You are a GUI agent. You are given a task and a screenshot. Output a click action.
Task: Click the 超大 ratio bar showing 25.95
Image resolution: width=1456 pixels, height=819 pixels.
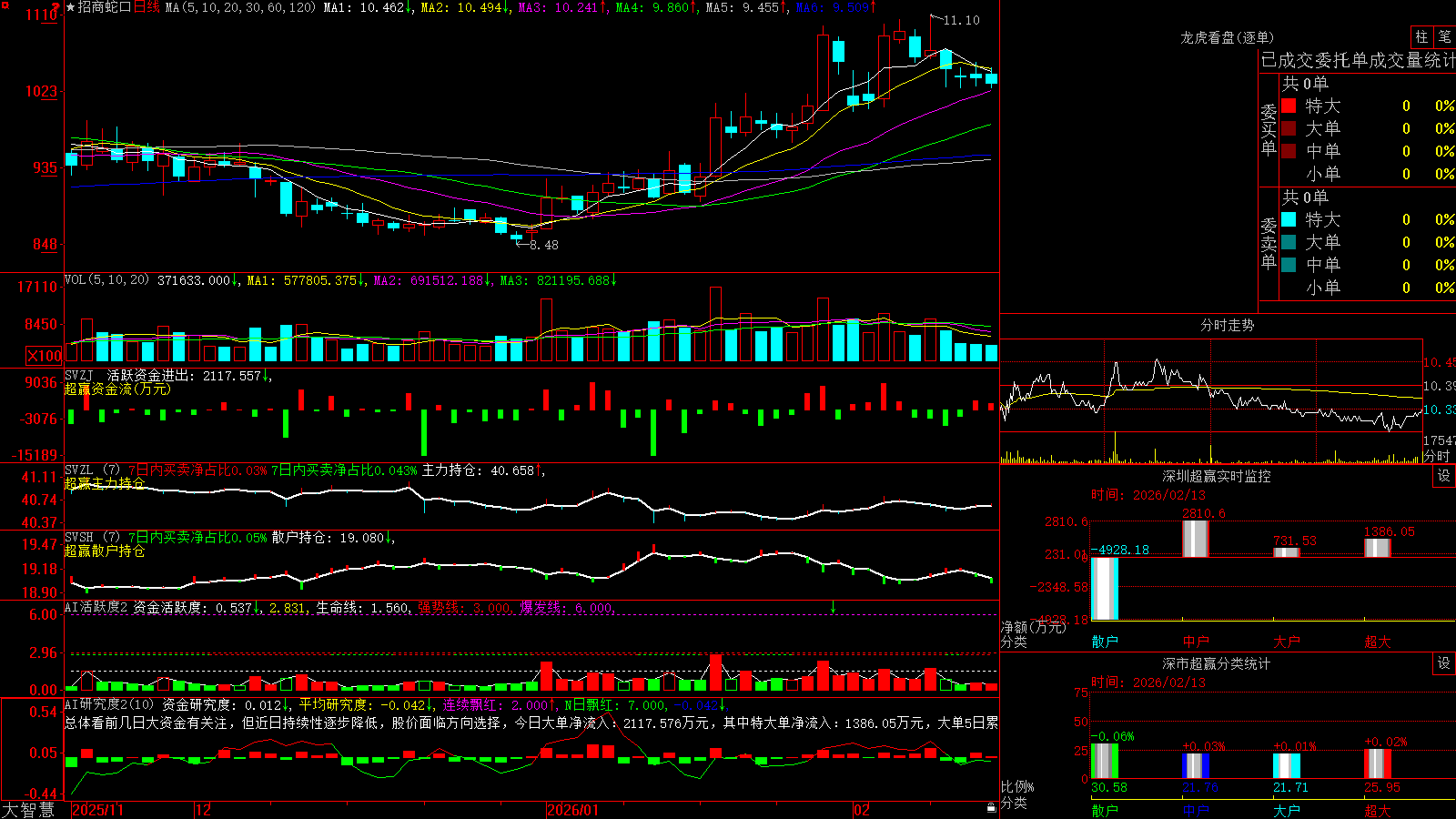[1378, 763]
